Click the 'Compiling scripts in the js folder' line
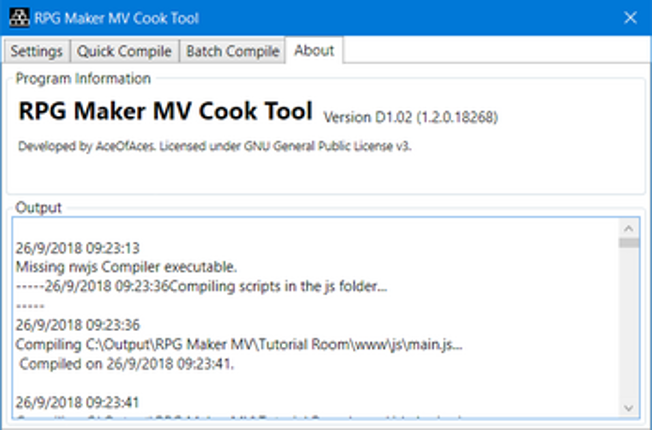Image resolution: width=652 pixels, height=430 pixels. (x=202, y=286)
